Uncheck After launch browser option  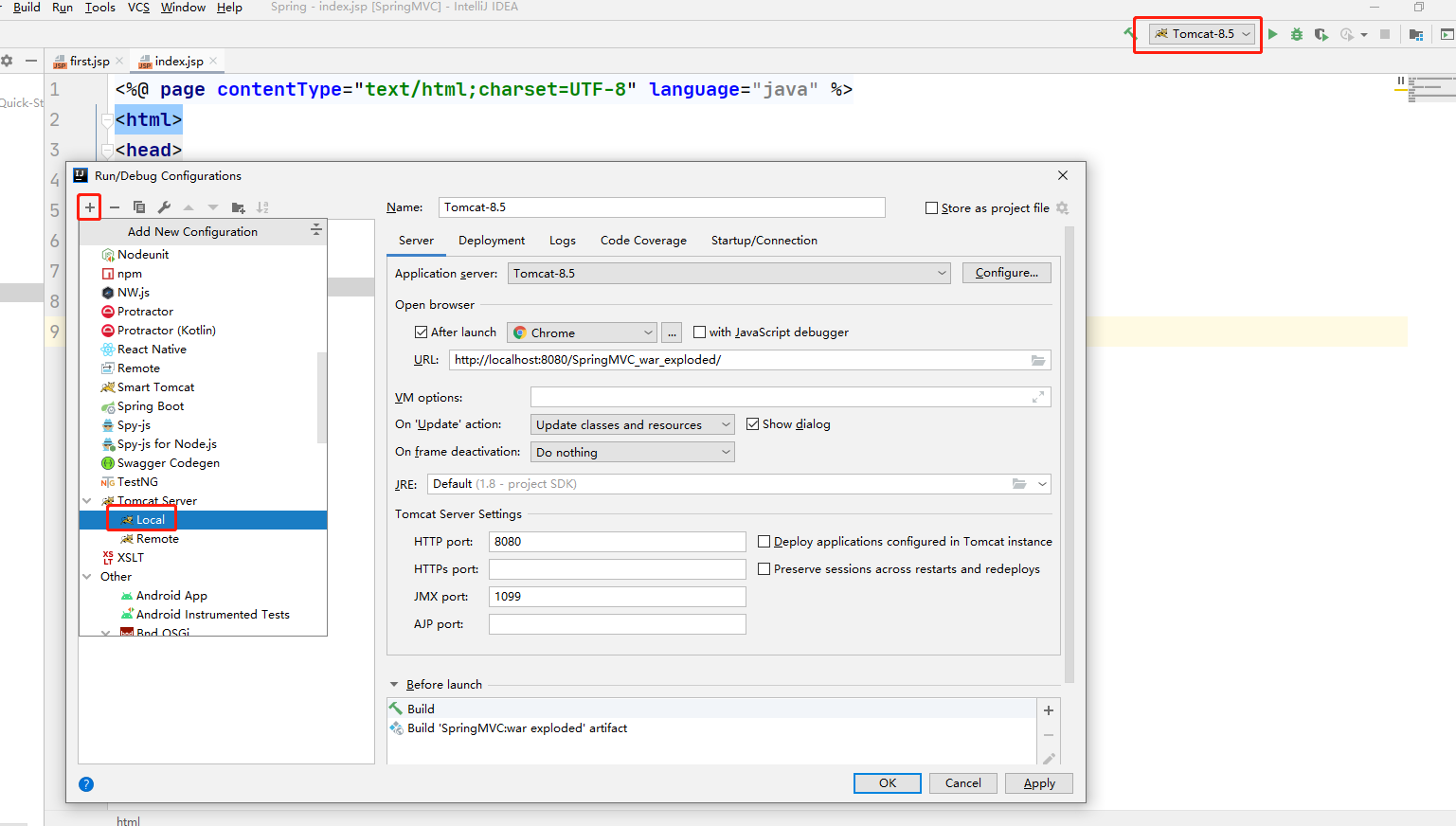[x=421, y=332]
